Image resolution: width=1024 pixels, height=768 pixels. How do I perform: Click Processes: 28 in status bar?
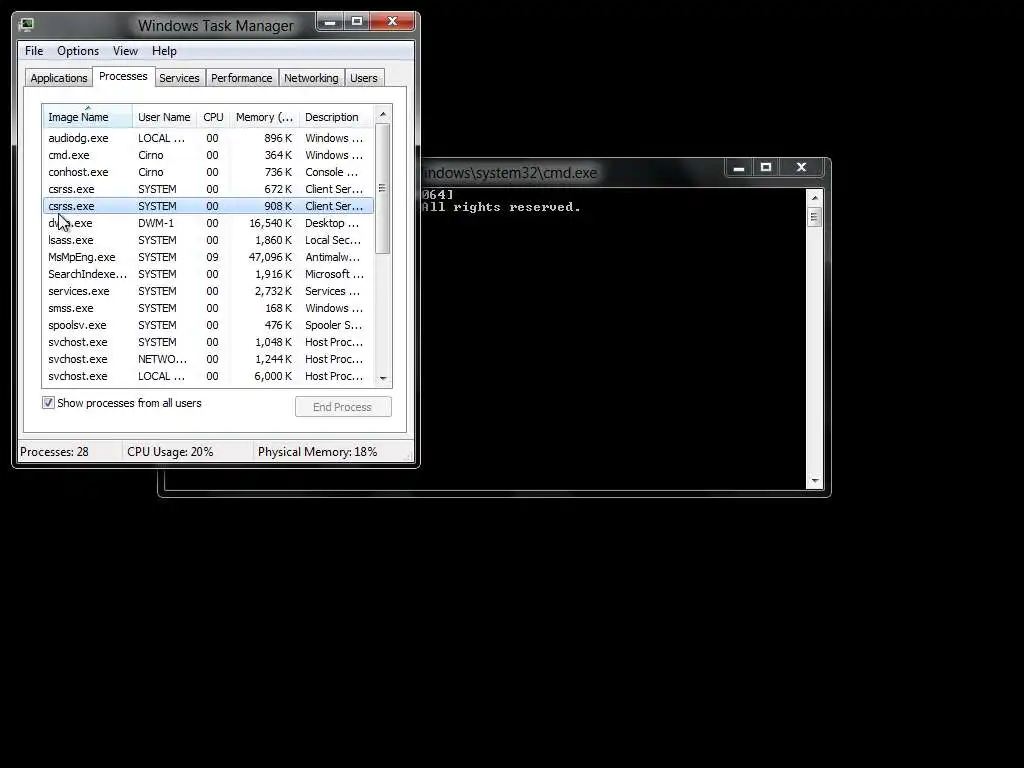[54, 451]
